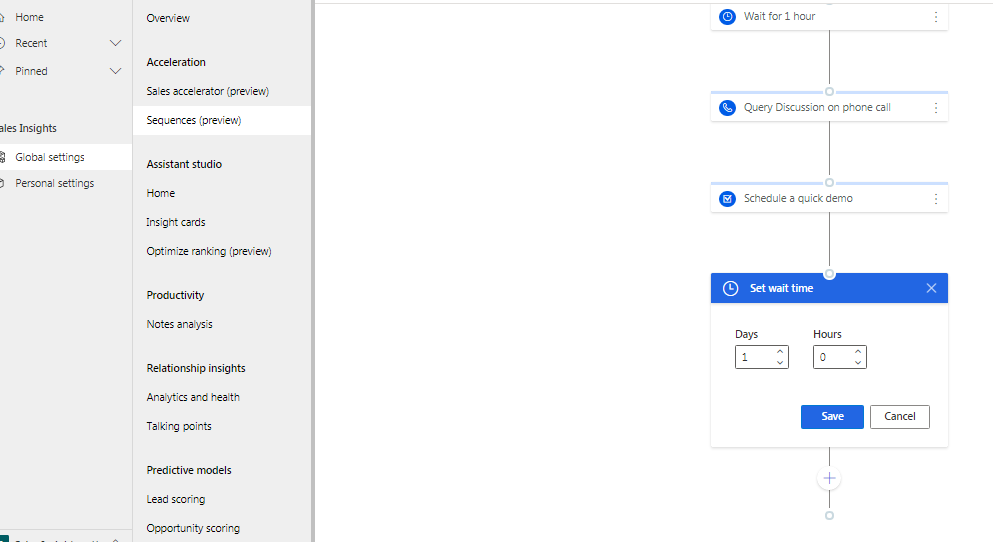Click into the Days input field
This screenshot has width=993, height=542.
click(x=756, y=357)
